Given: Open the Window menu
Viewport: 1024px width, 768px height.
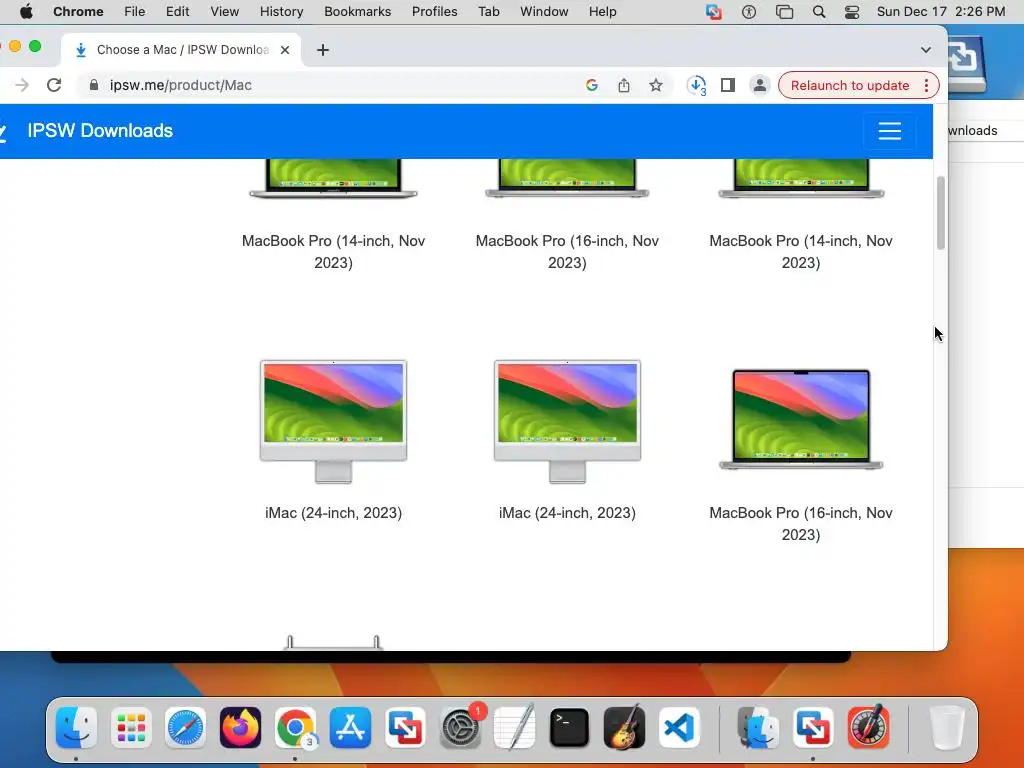Looking at the screenshot, I should [544, 12].
